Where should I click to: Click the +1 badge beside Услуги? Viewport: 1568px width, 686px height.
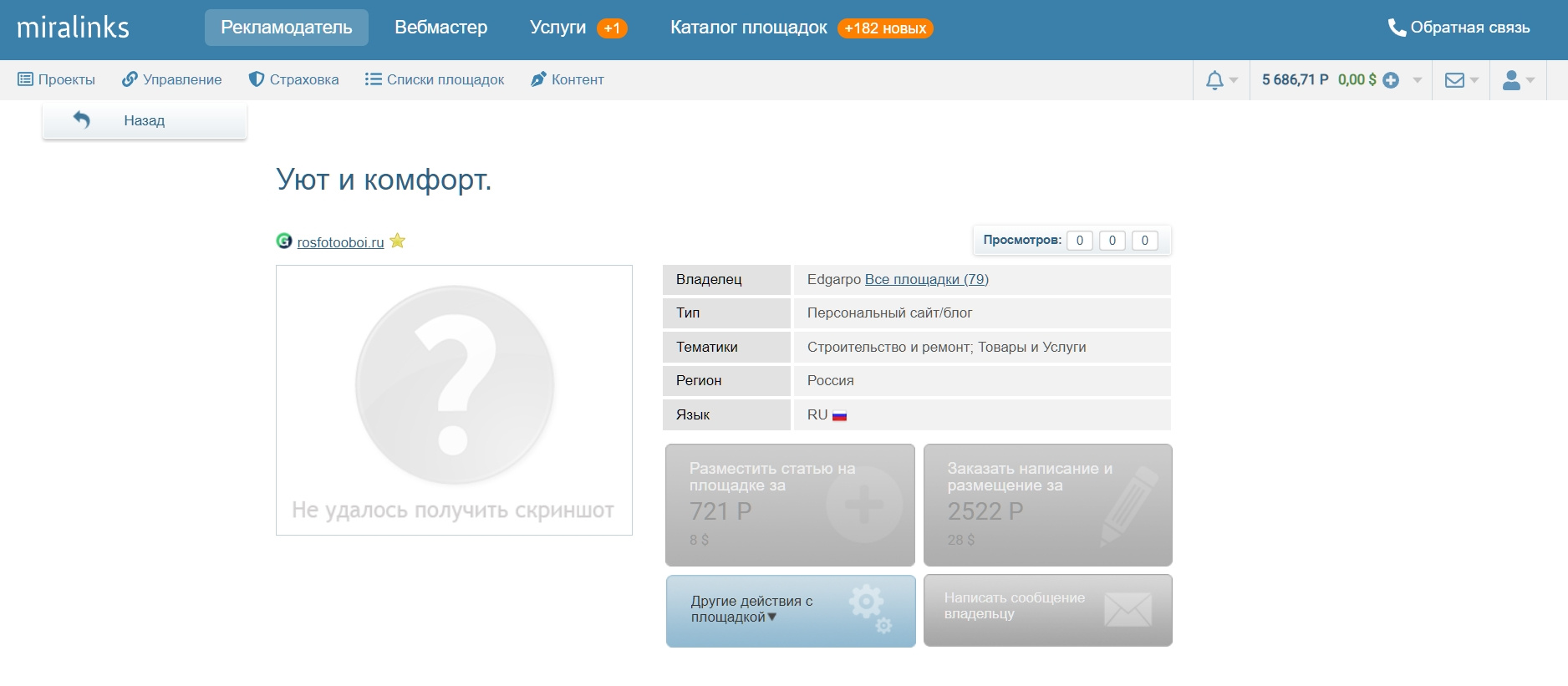(x=612, y=28)
